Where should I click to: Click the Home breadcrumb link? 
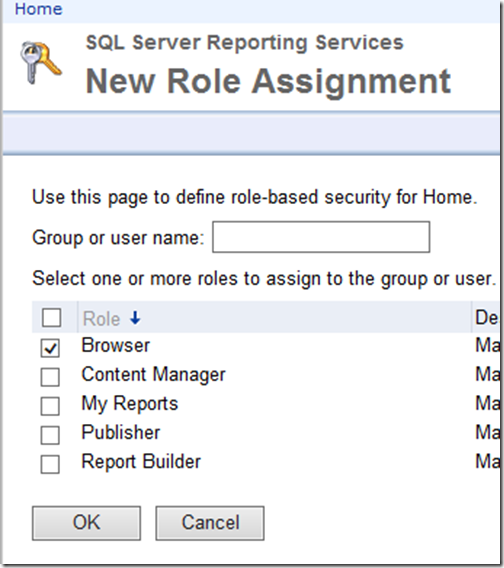38,9
